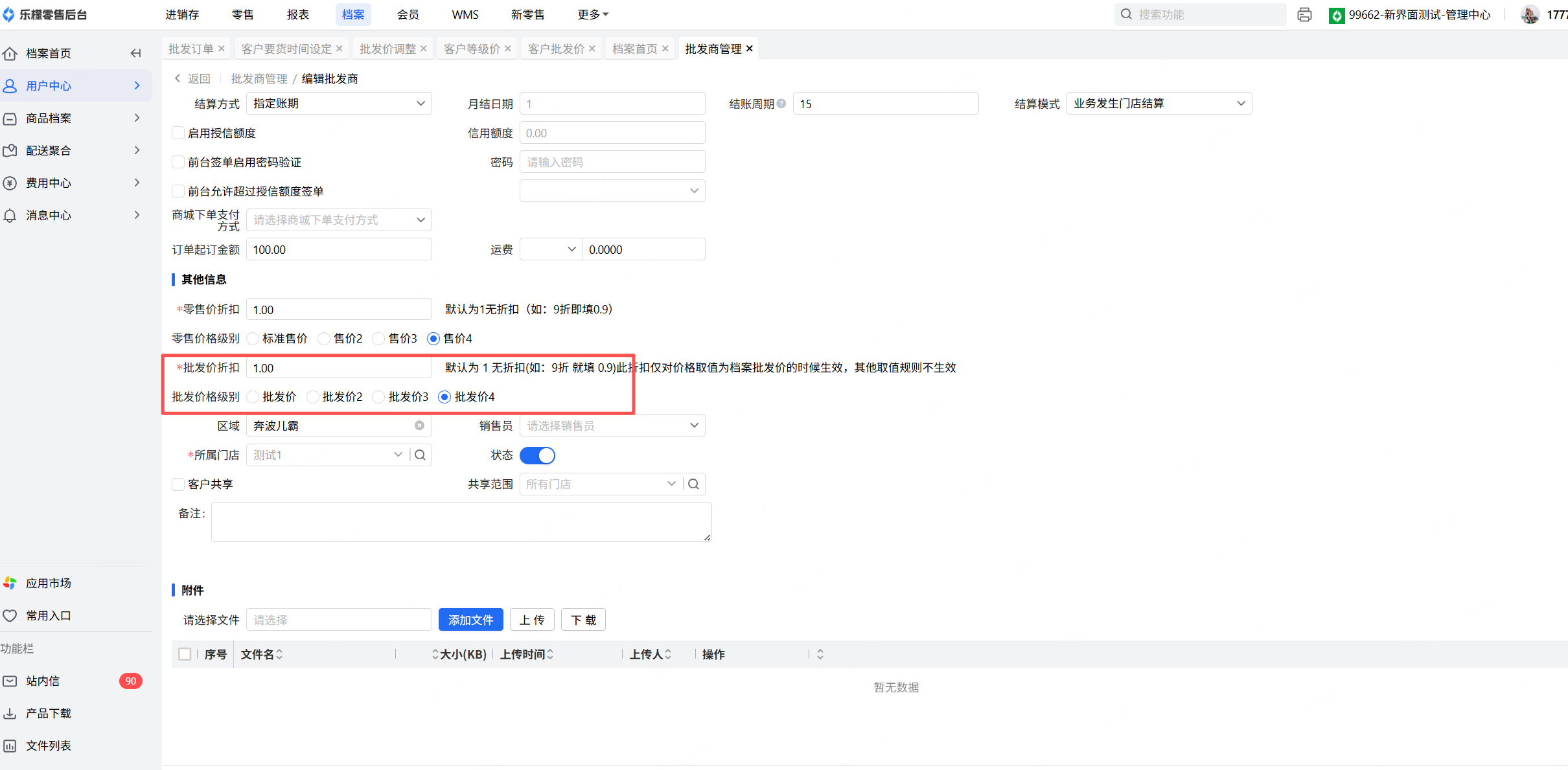Click the 添加文件 button
Image resolution: width=1568 pixels, height=770 pixels.
470,620
